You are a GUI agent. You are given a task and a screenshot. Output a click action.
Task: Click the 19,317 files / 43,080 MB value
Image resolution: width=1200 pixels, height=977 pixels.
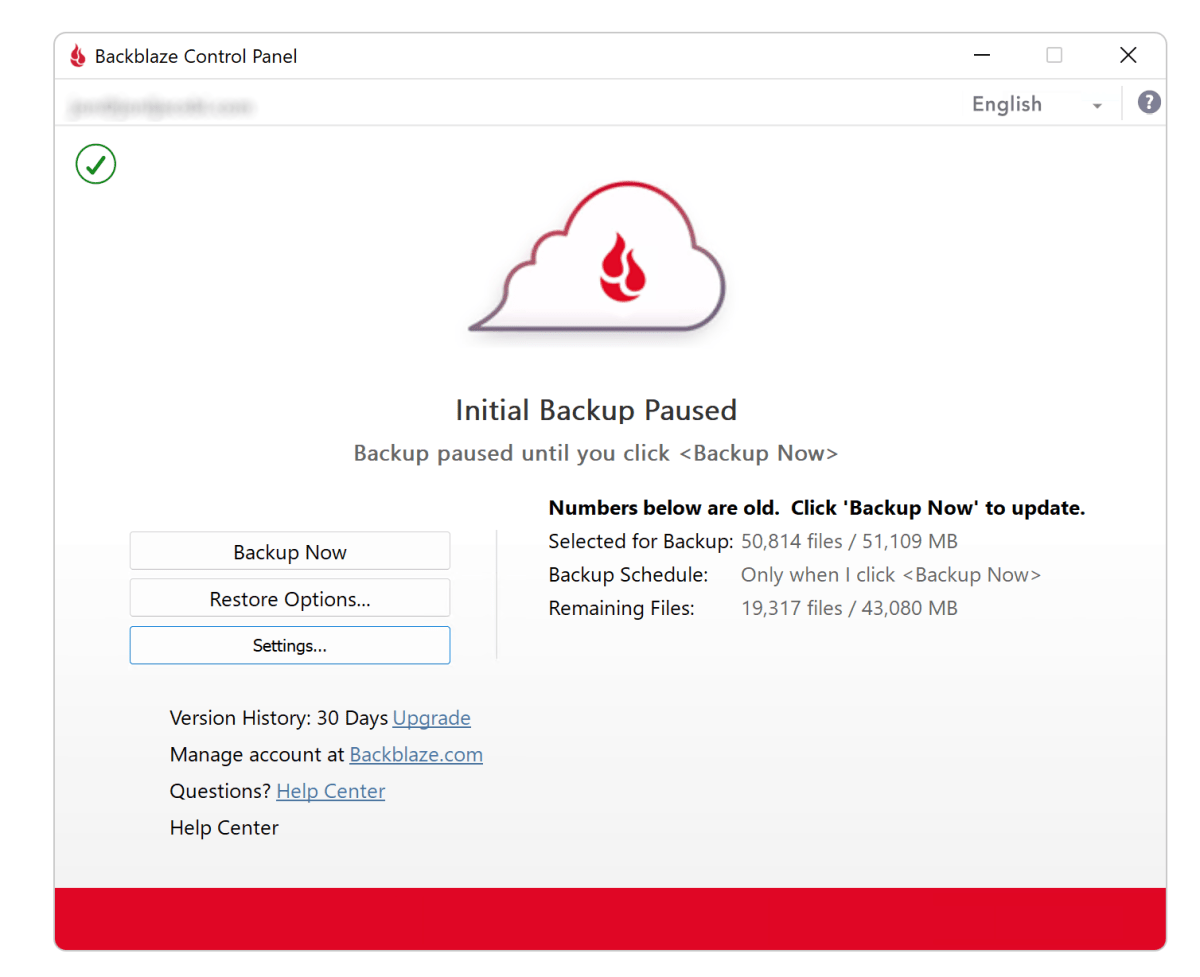coord(849,608)
